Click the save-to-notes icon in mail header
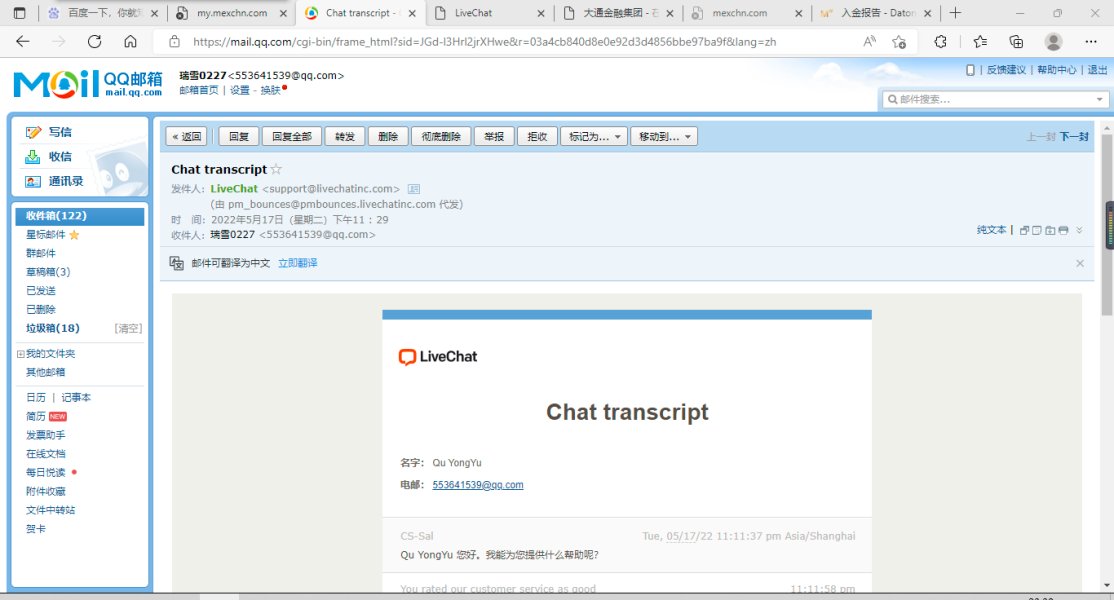 click(1037, 230)
